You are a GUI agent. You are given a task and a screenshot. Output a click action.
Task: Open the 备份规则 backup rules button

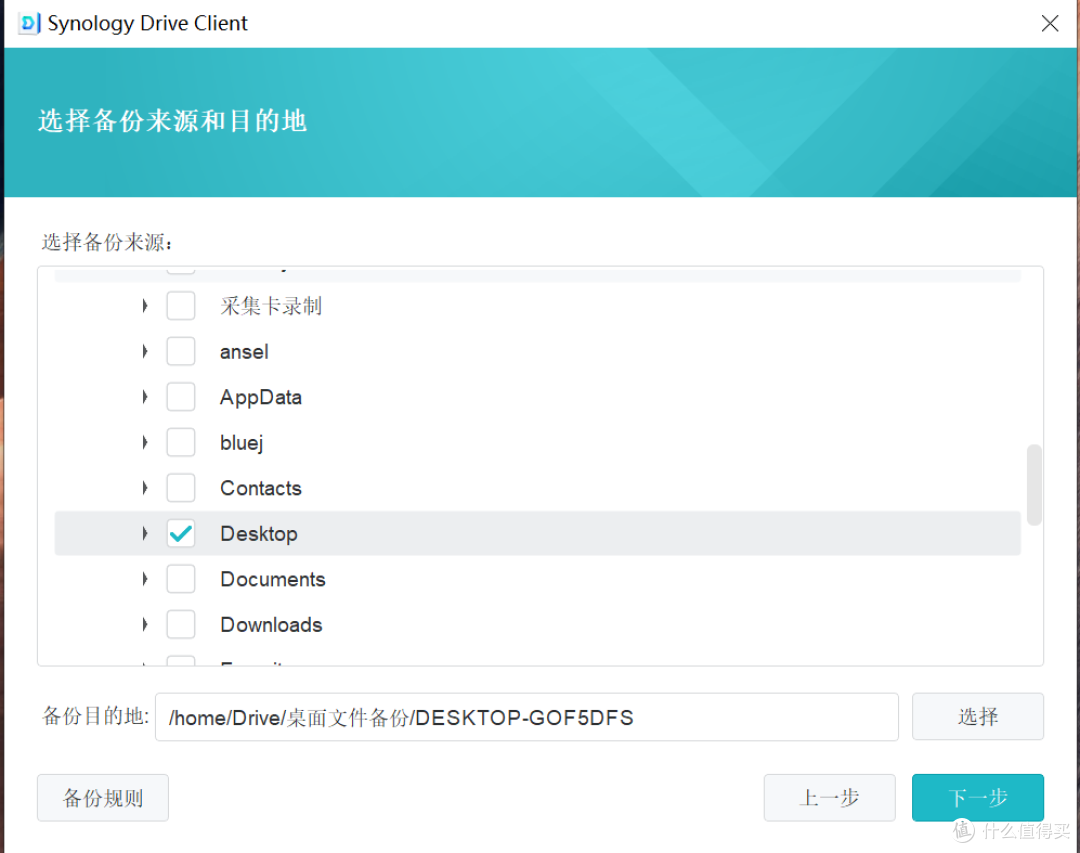(103, 797)
